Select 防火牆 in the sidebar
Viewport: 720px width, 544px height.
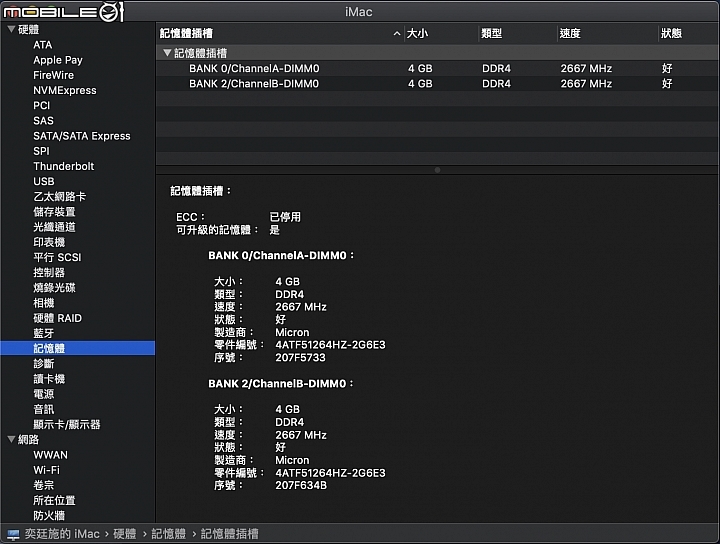[49, 516]
